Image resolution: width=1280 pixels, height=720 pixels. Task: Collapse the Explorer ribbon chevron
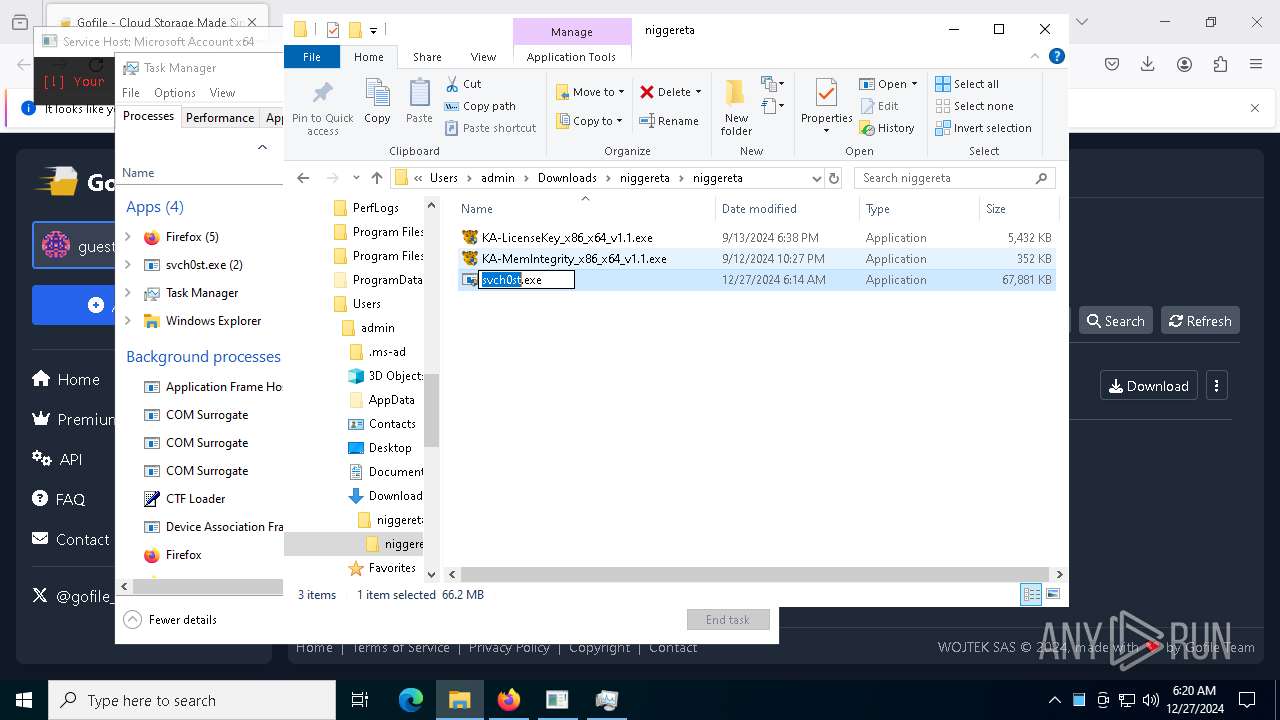tap(1036, 57)
